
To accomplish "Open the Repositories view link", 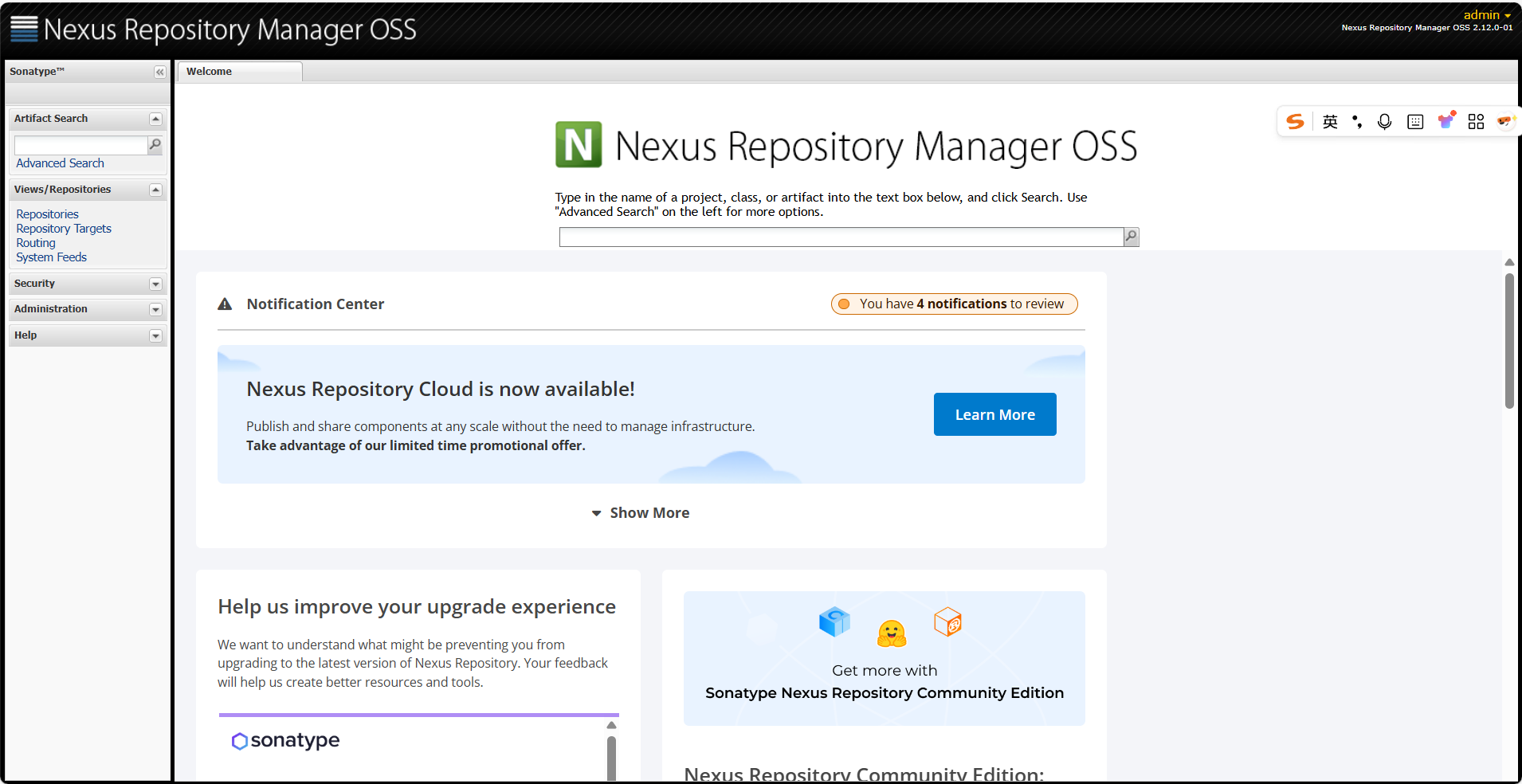I will [x=47, y=214].
